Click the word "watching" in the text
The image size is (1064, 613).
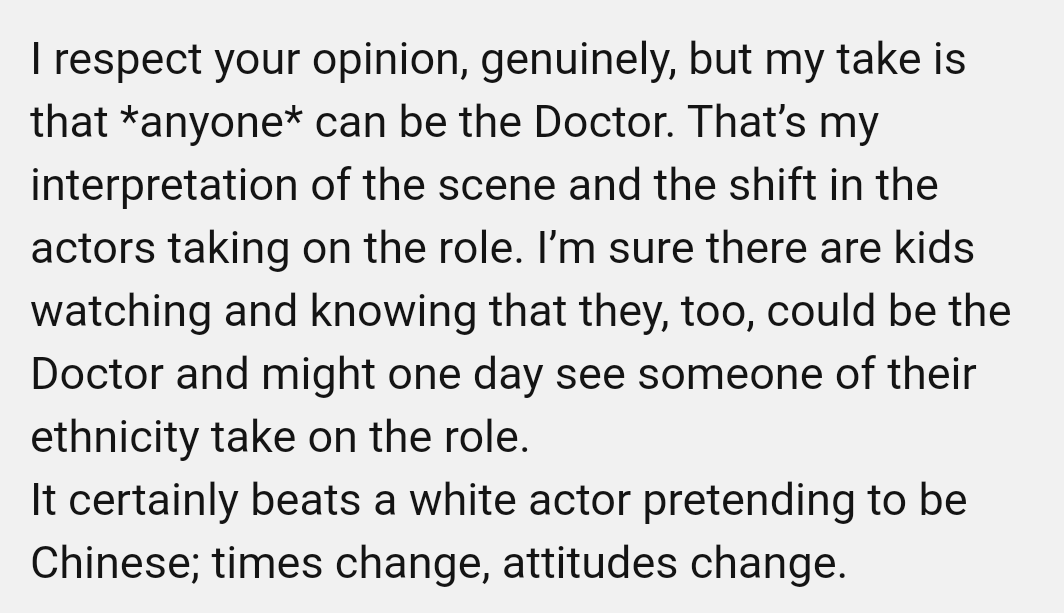(121, 312)
